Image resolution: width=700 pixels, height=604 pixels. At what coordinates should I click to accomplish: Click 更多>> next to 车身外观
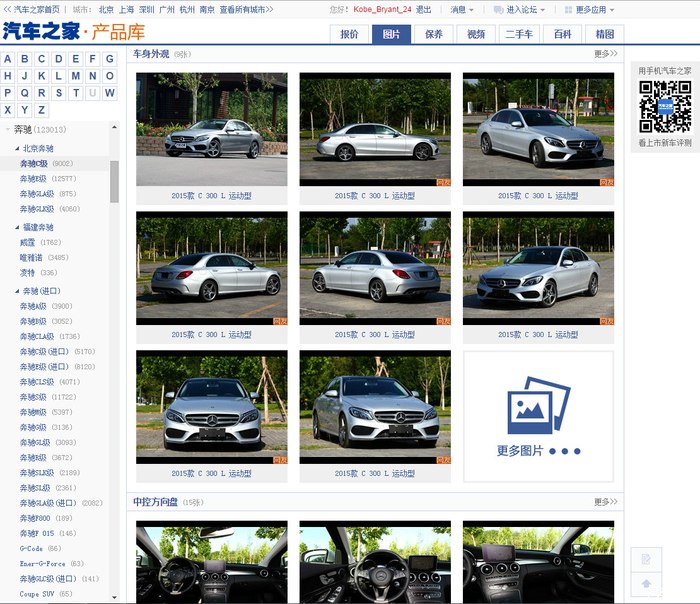pyautogui.click(x=605, y=54)
